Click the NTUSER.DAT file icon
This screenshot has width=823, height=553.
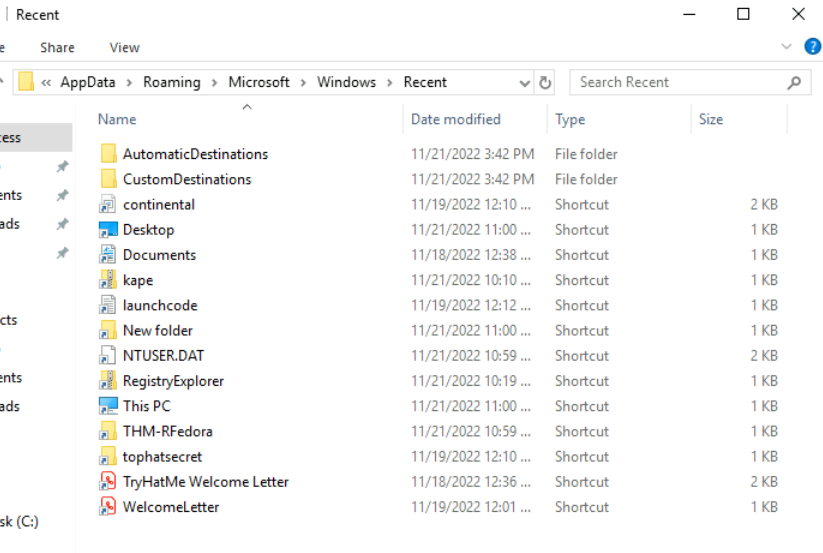[x=108, y=356]
